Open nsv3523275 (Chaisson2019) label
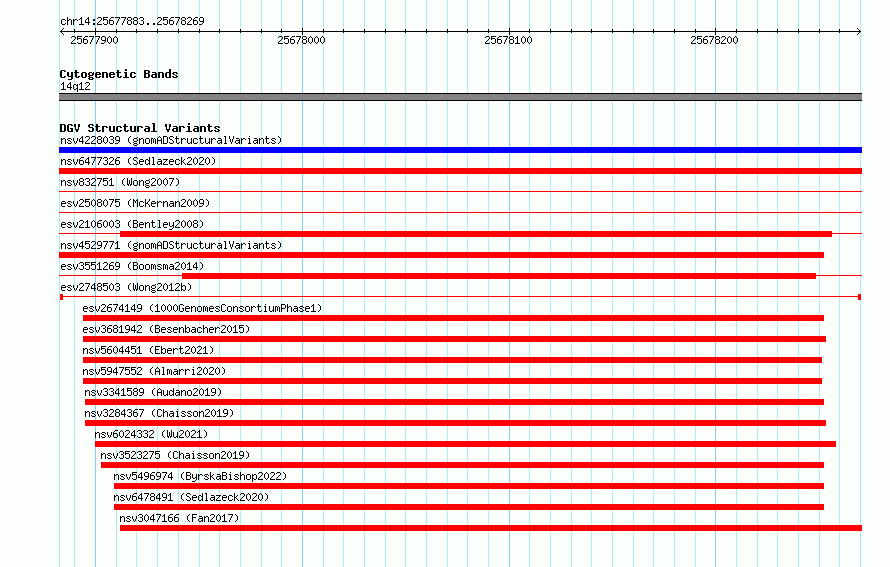Image resolution: width=890 pixels, height=567 pixels. [175, 455]
